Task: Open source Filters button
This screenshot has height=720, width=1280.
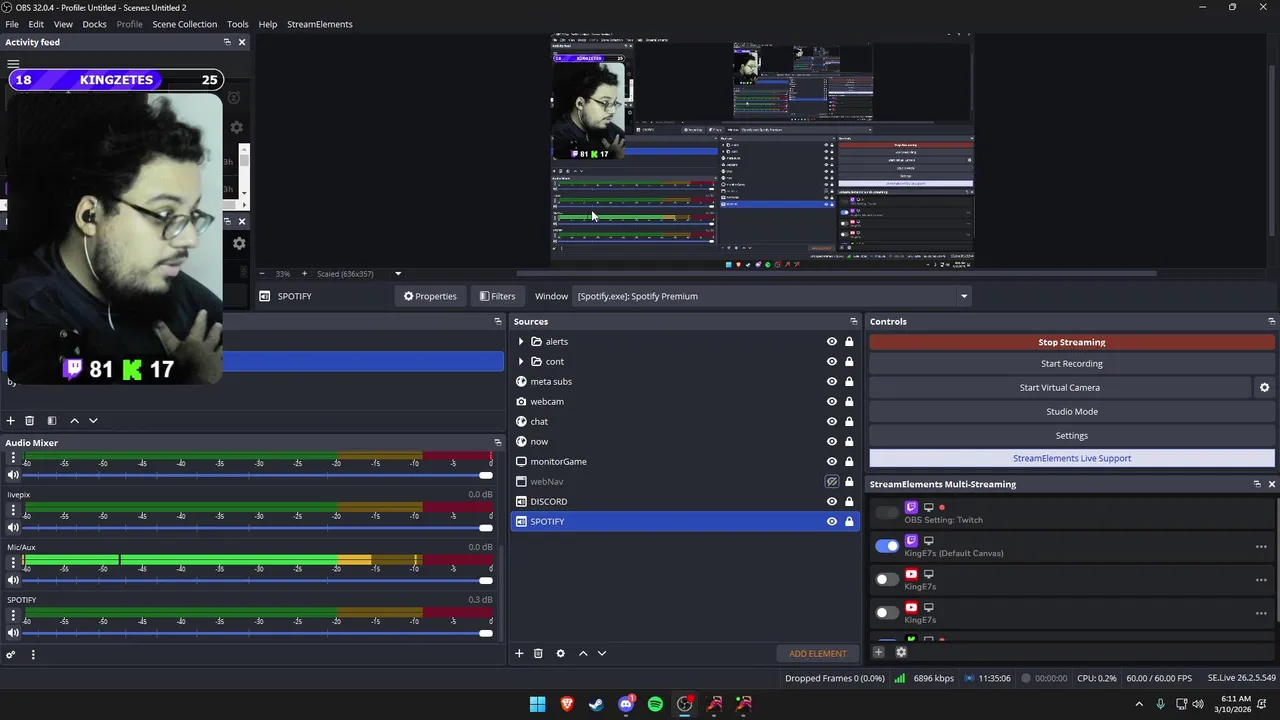Action: 497,296
